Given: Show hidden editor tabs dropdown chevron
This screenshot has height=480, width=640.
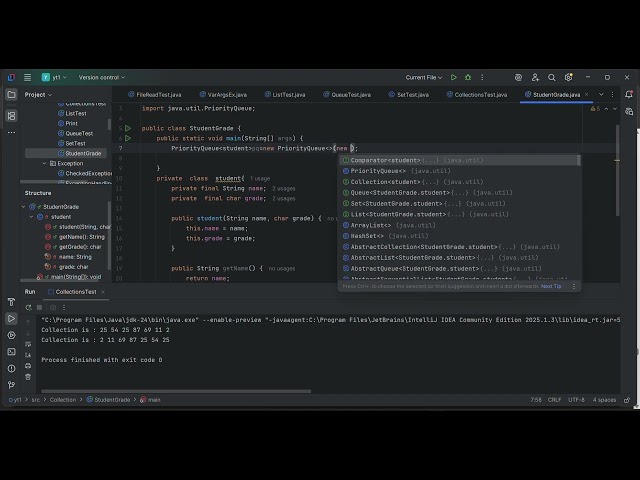Looking at the screenshot, I should [x=601, y=94].
